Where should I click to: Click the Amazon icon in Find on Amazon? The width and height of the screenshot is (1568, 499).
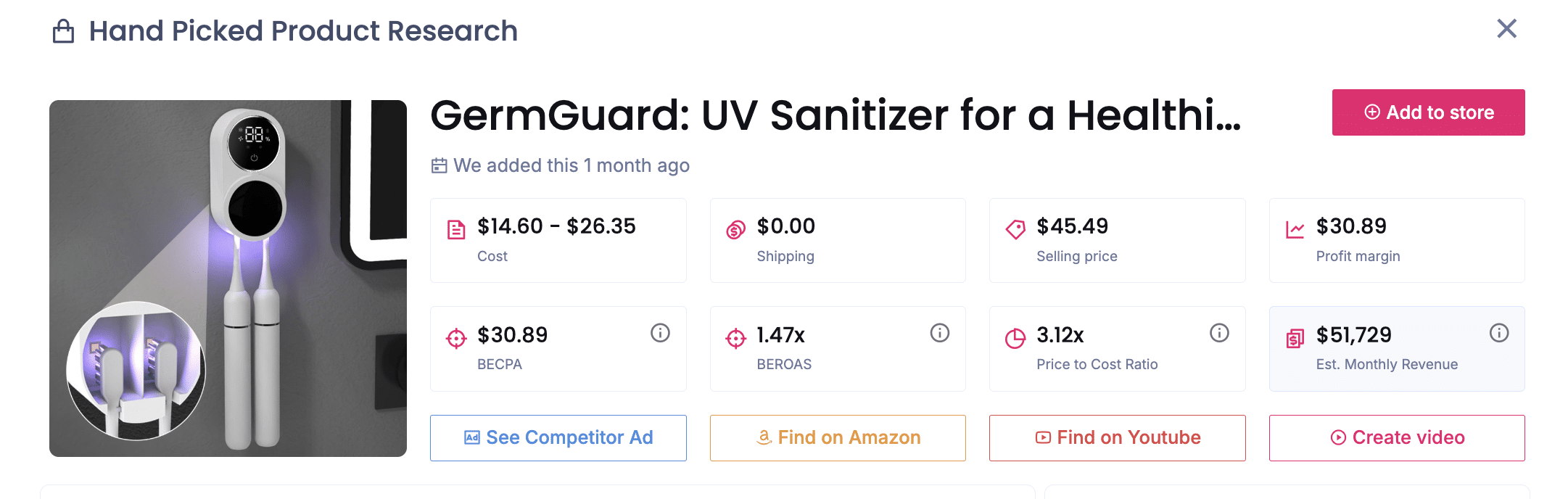coord(763,437)
